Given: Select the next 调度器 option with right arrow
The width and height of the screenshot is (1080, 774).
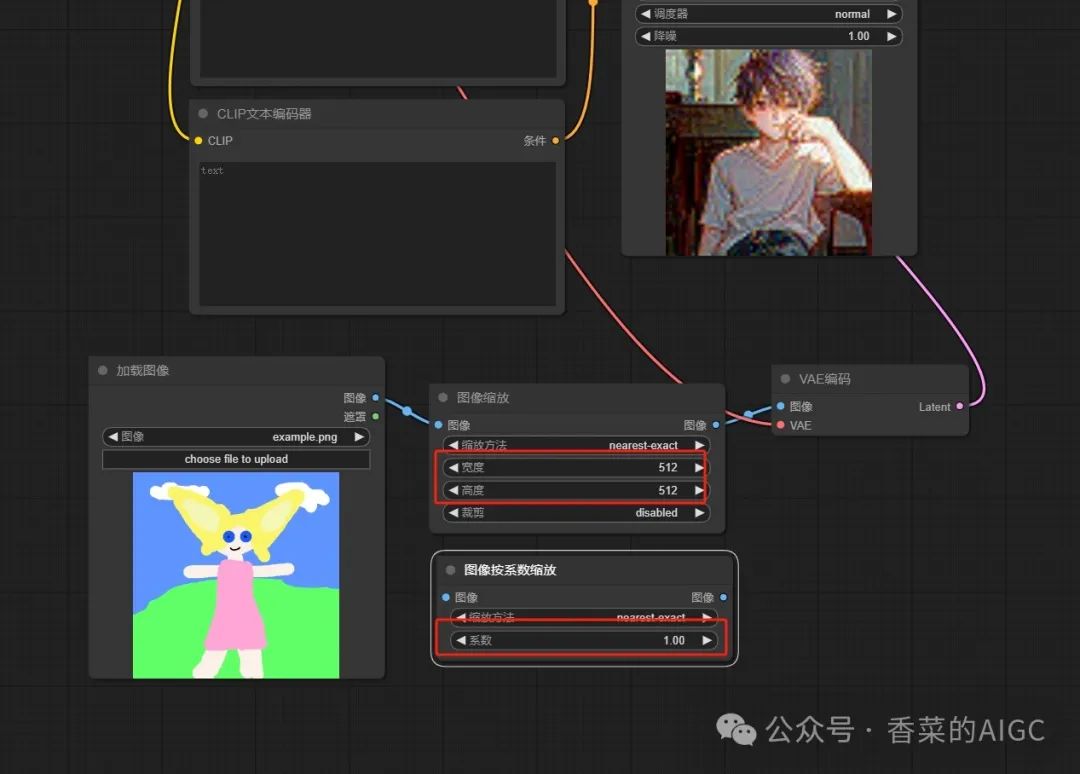Looking at the screenshot, I should (891, 14).
